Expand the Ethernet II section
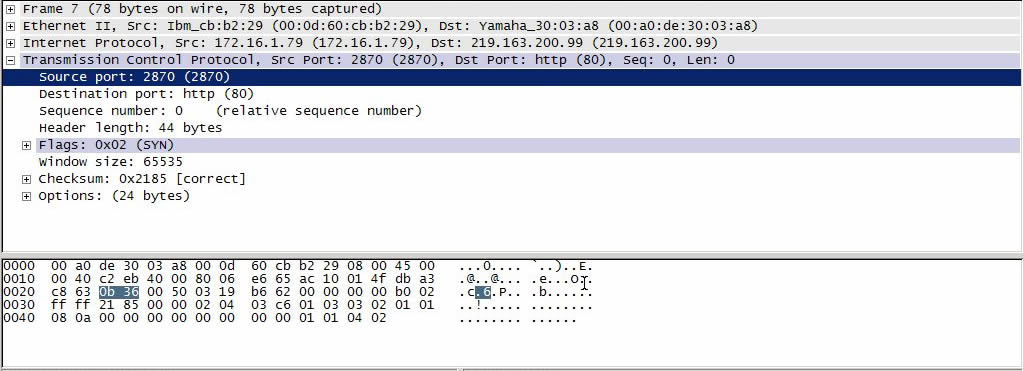The height and width of the screenshot is (371, 1024). 10,26
